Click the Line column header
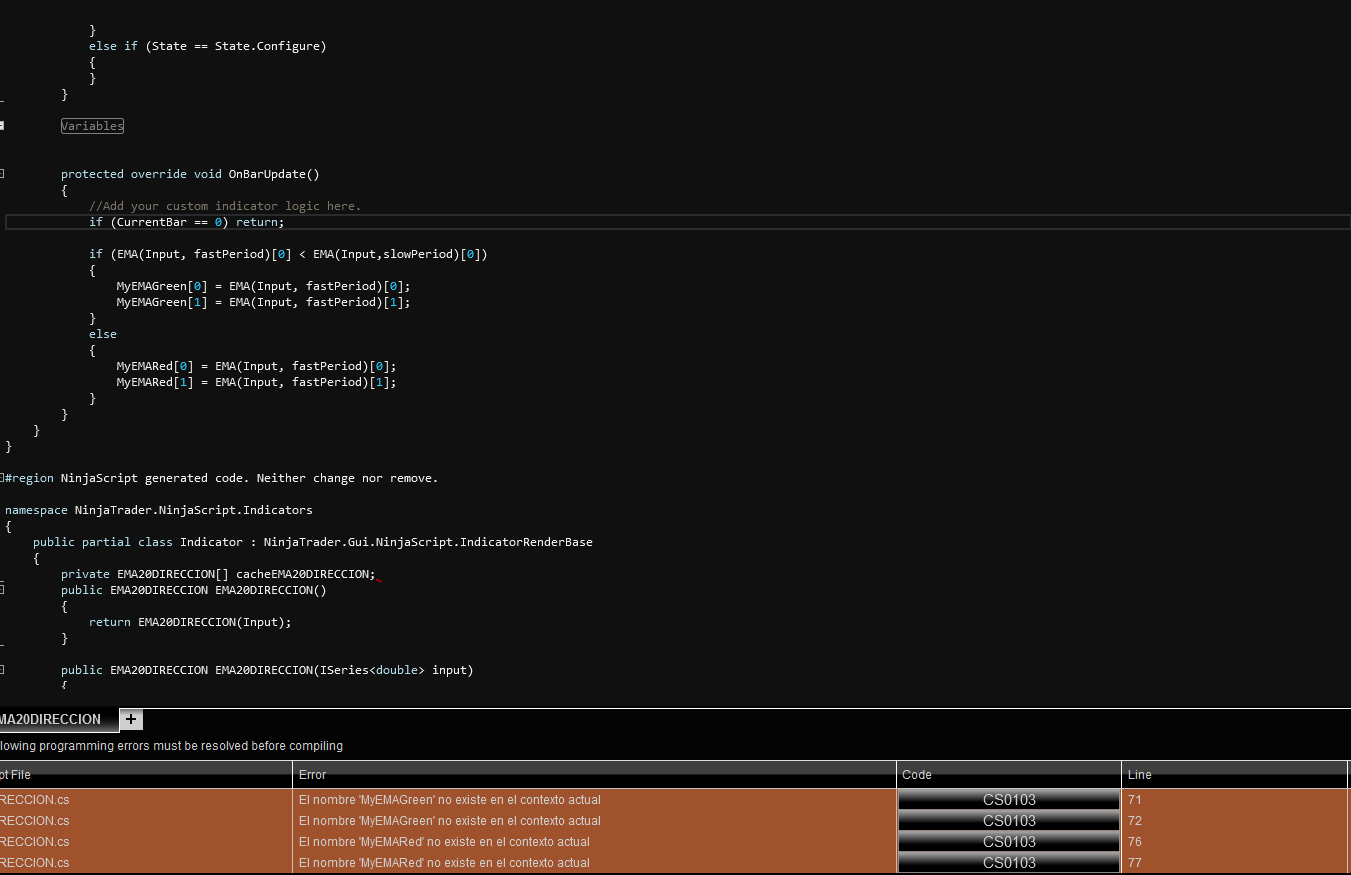This screenshot has width=1351, height=875. (1234, 775)
